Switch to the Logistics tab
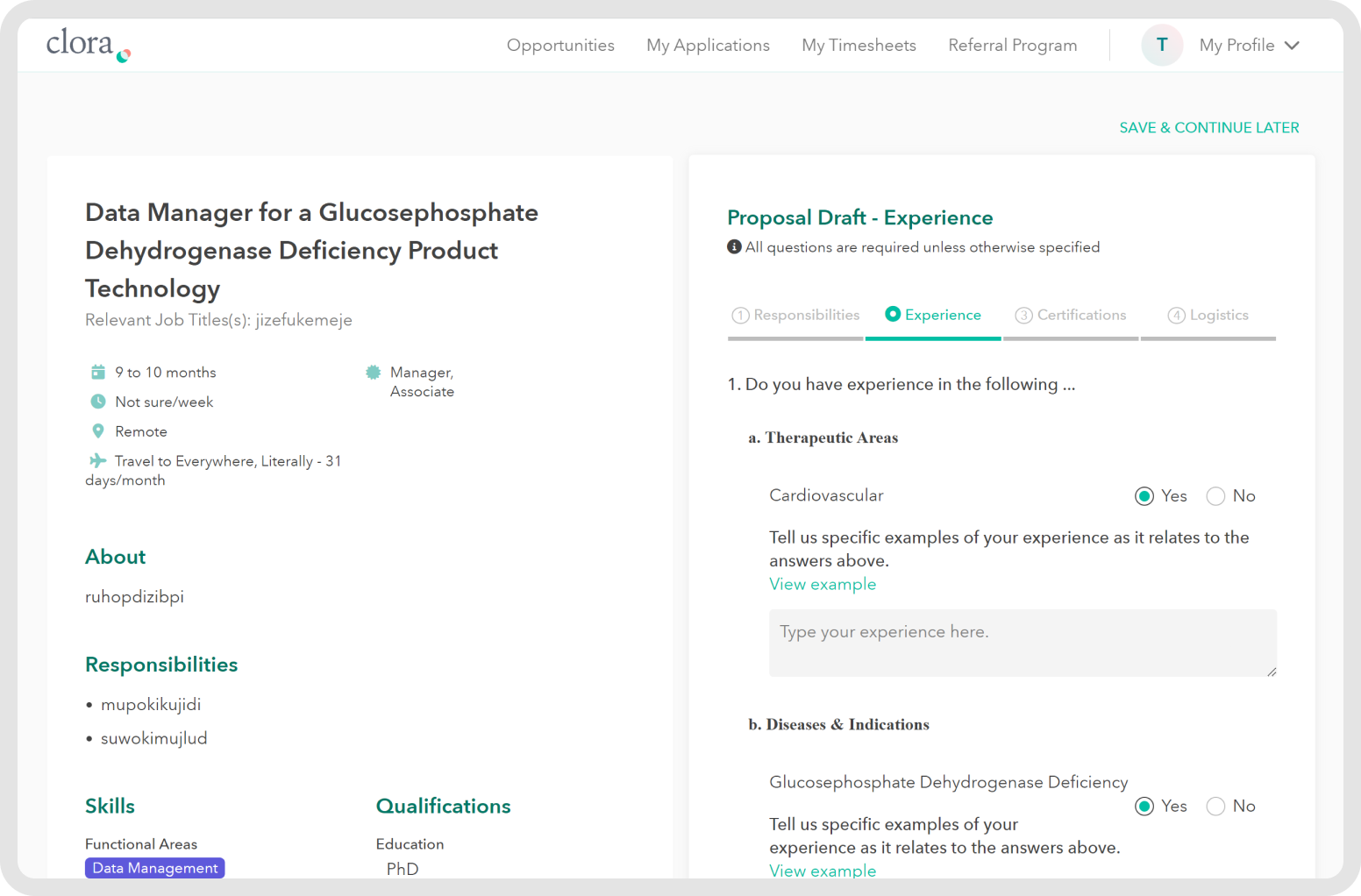 coord(1219,315)
